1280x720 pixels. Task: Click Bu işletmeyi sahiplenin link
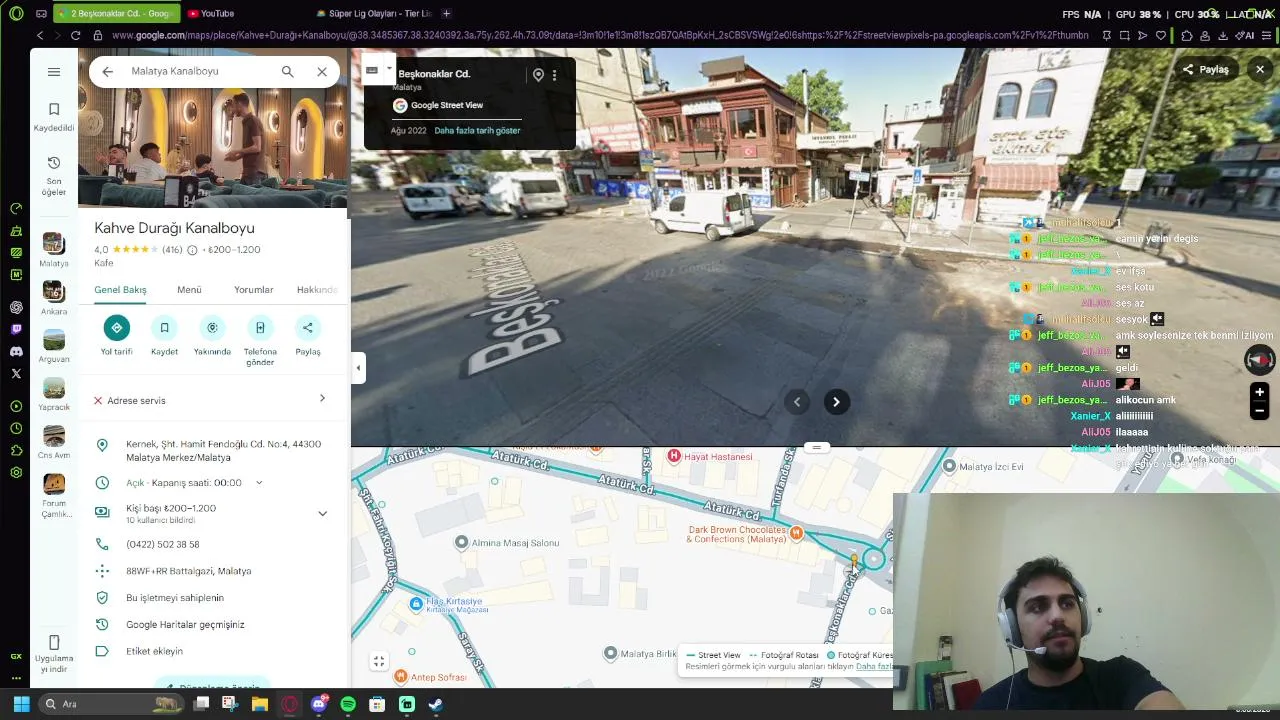[175, 598]
